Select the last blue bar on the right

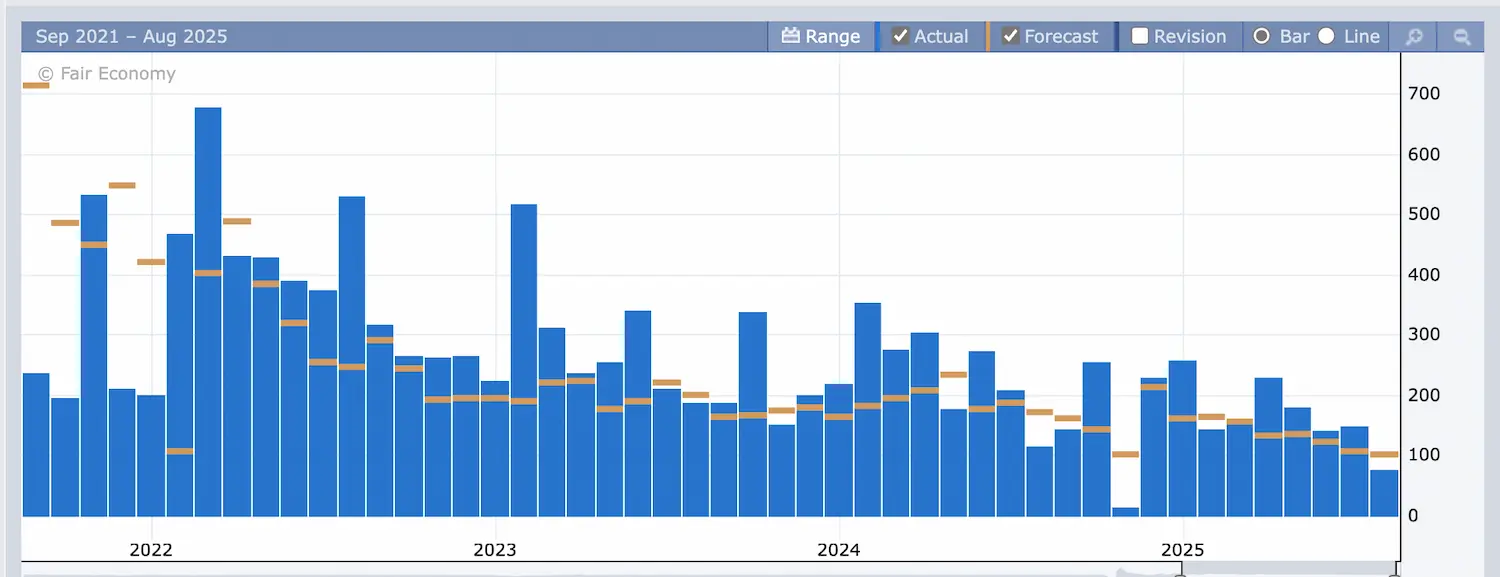point(1384,493)
